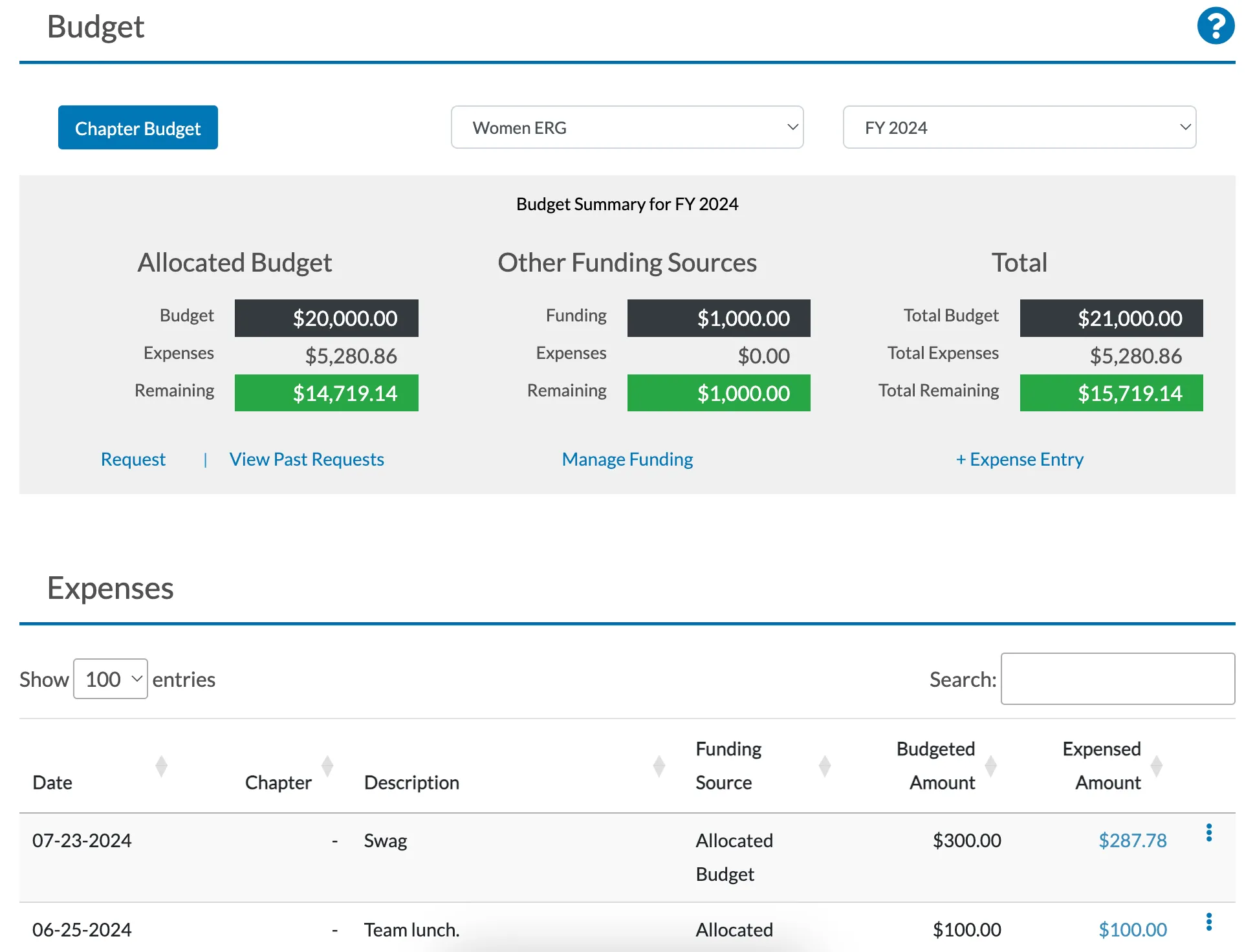Open actions menu for Swag expense row
Viewport: 1255px width, 952px height.
[x=1208, y=832]
